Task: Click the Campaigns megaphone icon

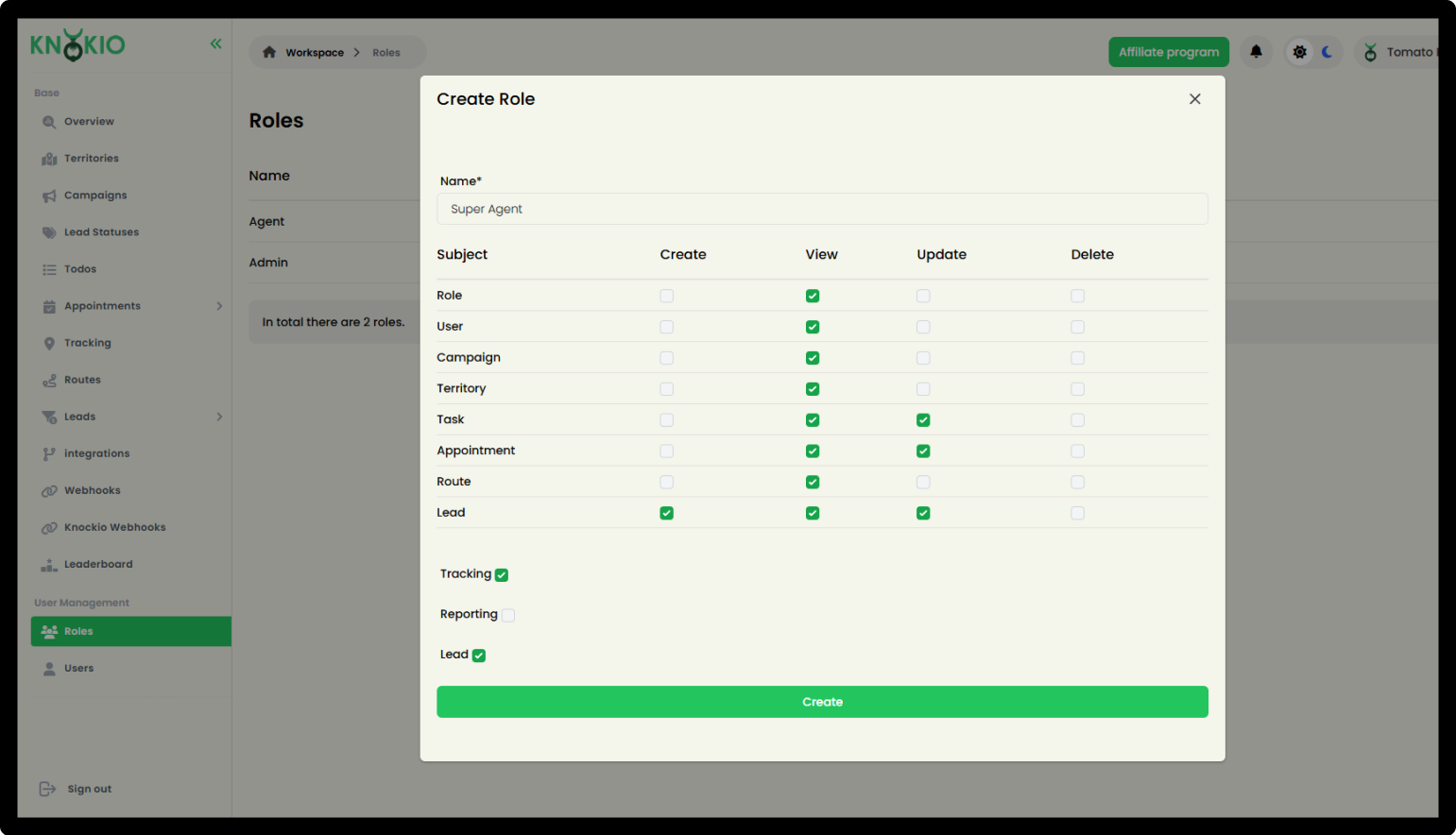Action: click(x=49, y=196)
